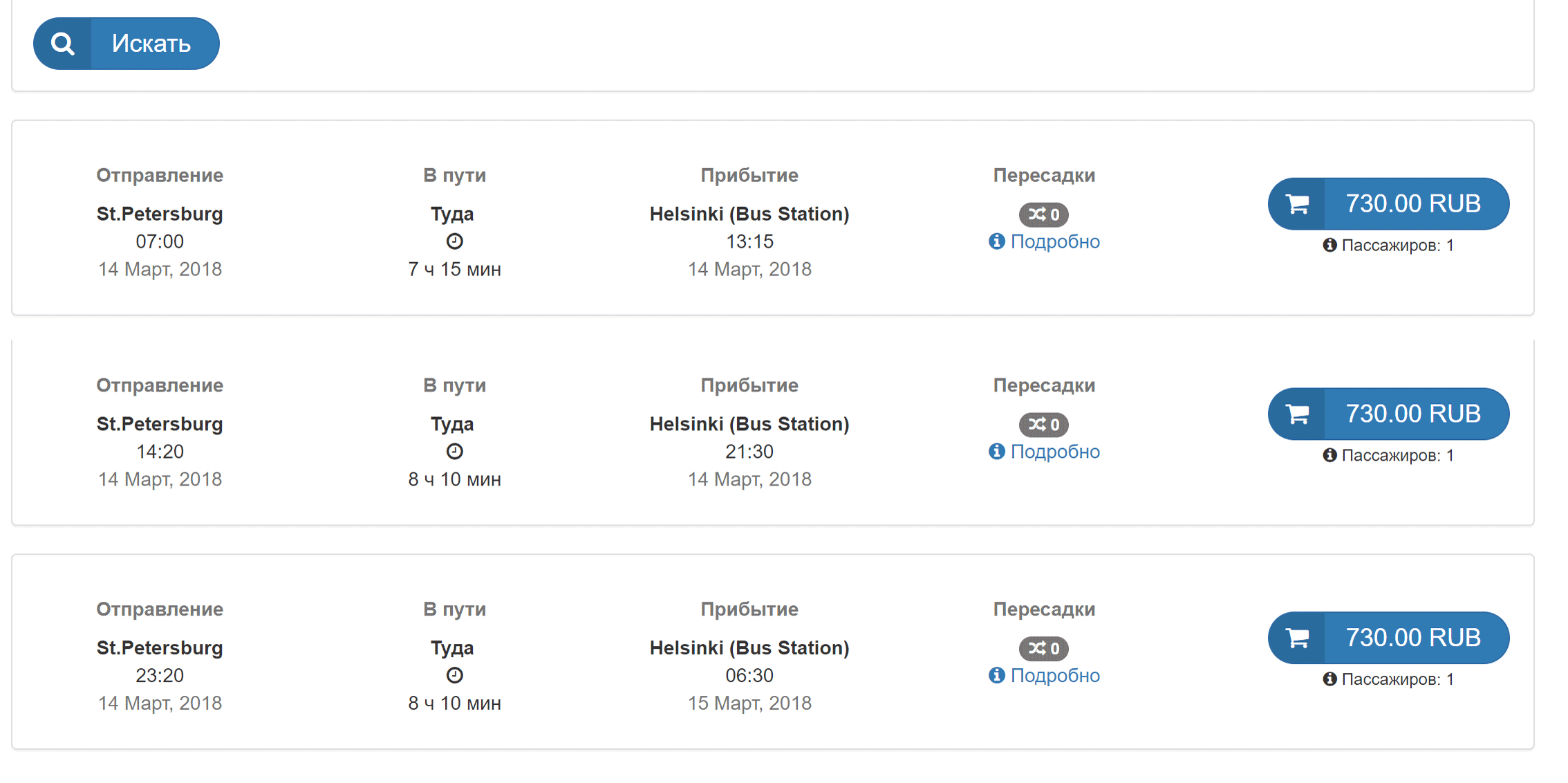Click the magnifier icon on the Искать button
1568x783 pixels.
pos(63,44)
